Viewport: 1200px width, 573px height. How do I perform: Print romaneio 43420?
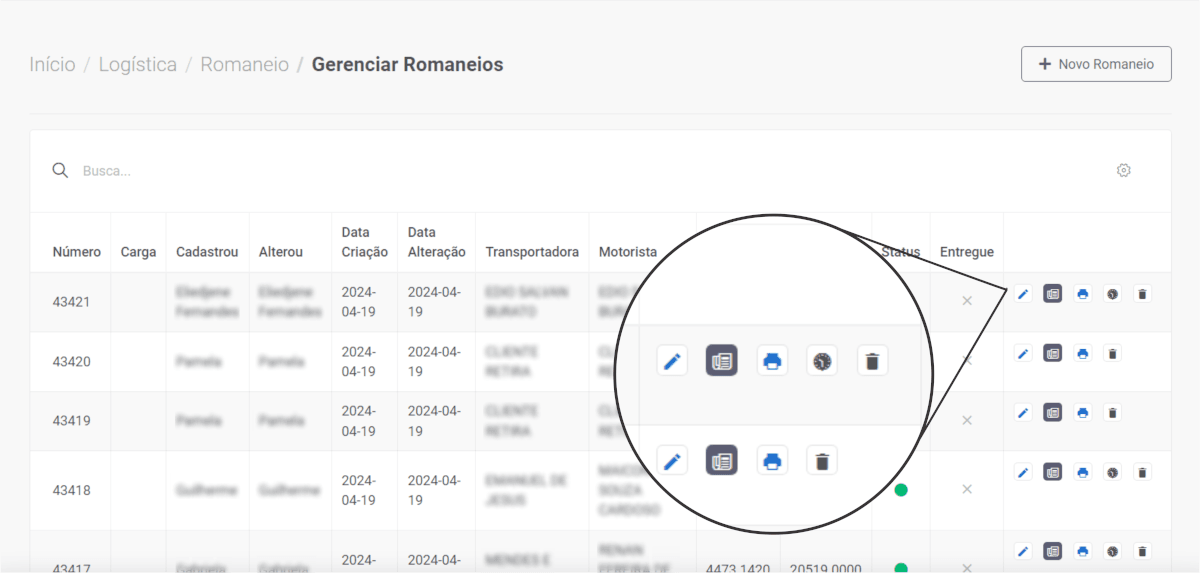[x=1083, y=353]
